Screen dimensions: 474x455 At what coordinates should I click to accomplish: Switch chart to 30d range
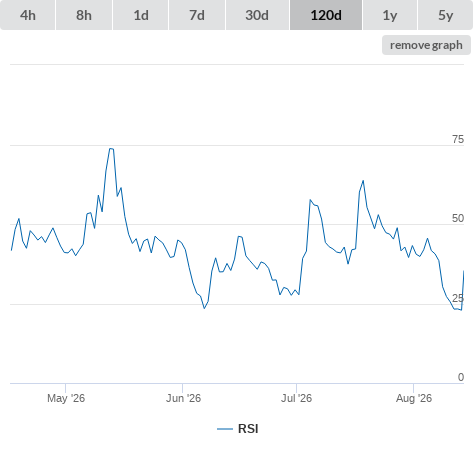point(257,15)
